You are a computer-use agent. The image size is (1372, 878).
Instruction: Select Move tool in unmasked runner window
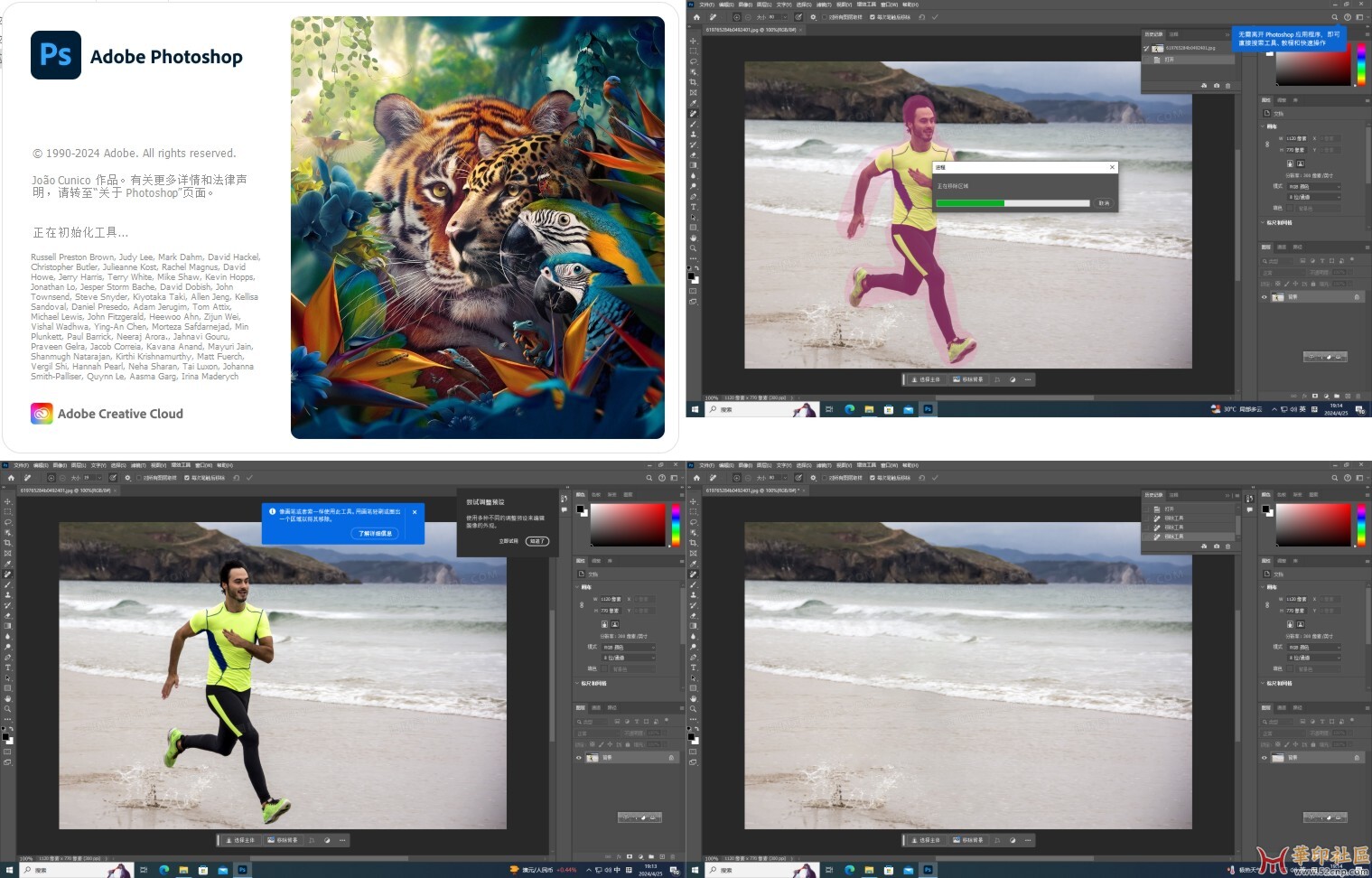click(7, 501)
